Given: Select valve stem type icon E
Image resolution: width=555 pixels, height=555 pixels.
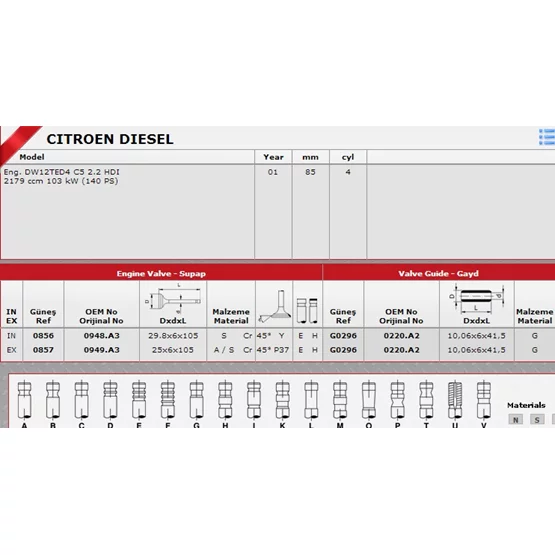Looking at the screenshot, I should click(139, 400).
